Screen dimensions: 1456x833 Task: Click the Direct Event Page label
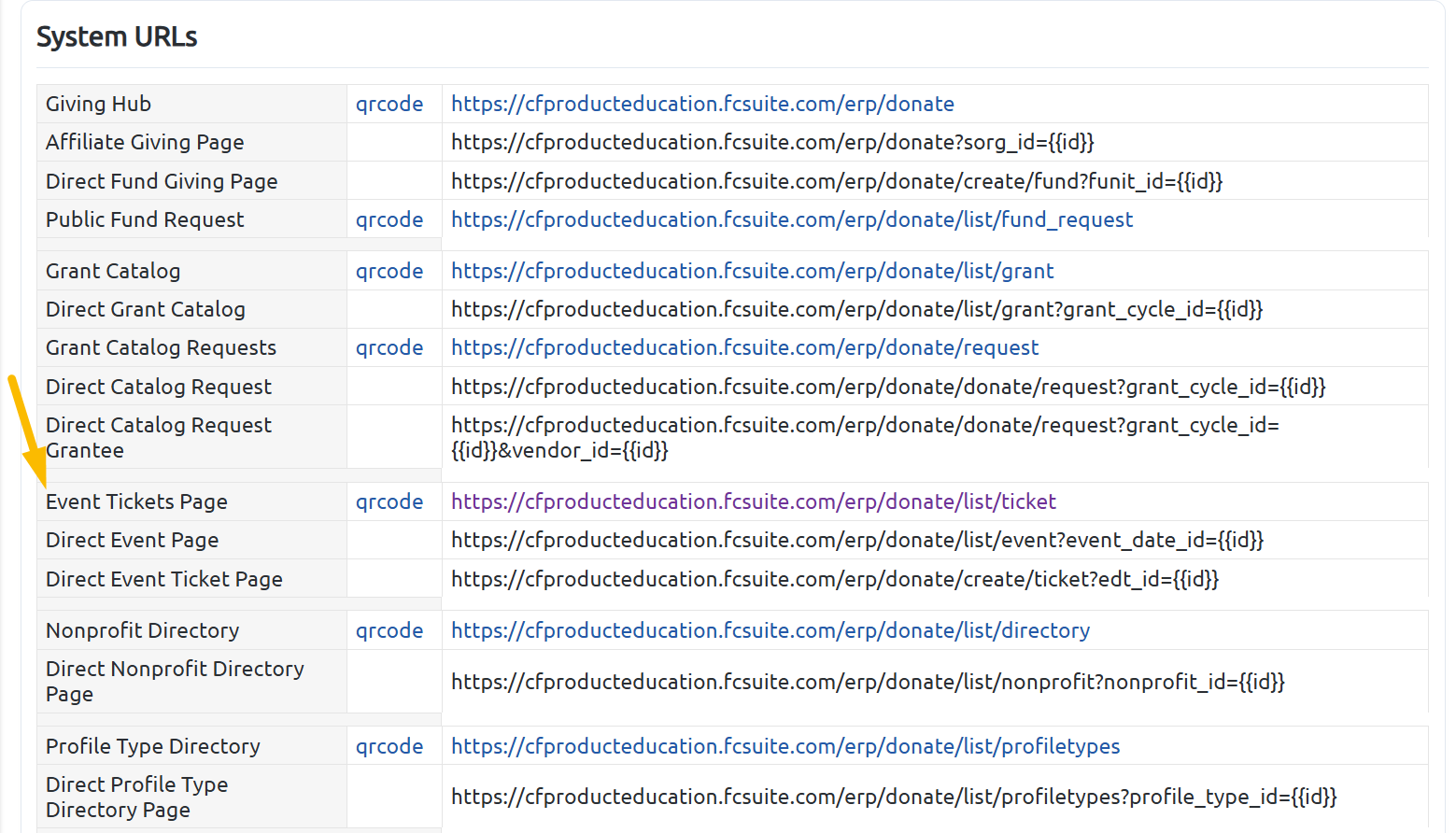pos(132,540)
